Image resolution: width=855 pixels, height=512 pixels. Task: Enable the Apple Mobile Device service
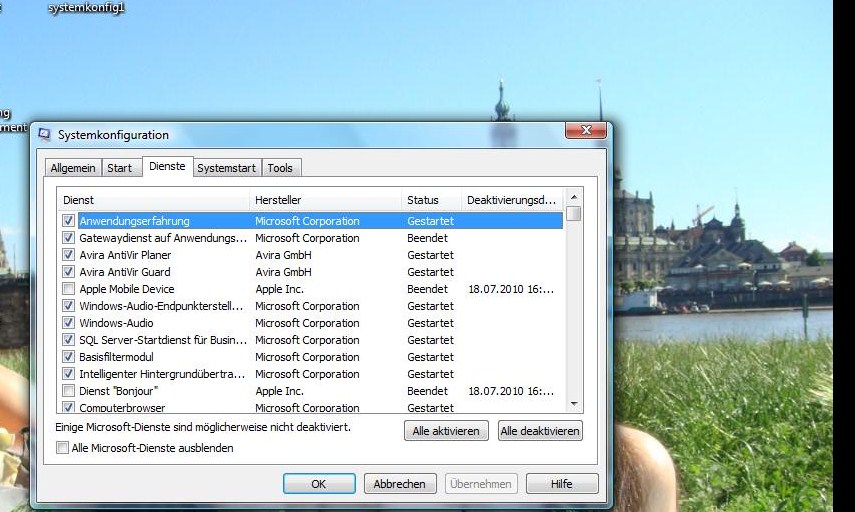68,289
